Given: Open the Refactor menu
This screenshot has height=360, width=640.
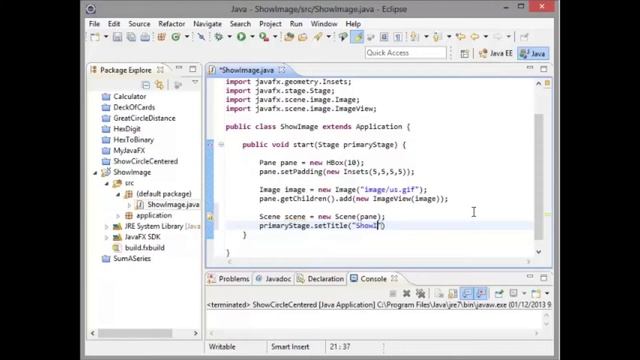Looking at the screenshot, I should pos(171,24).
